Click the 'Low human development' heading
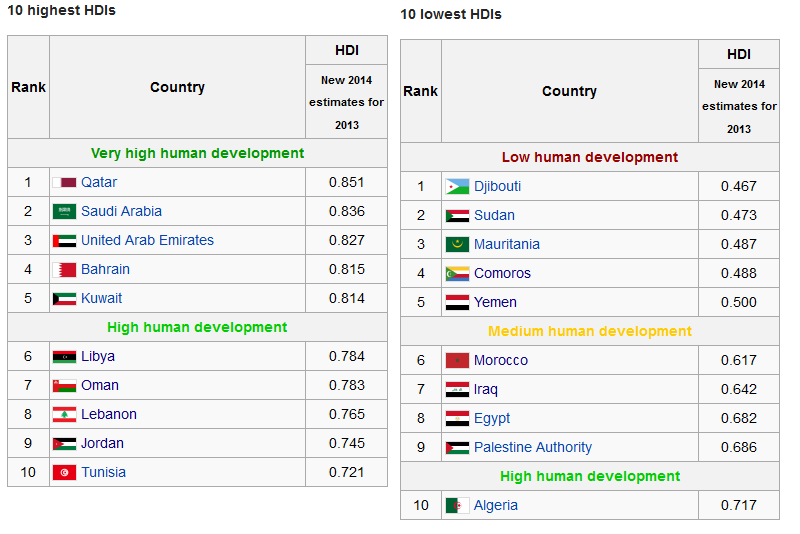Screen dimensions: 800x534 pos(590,158)
